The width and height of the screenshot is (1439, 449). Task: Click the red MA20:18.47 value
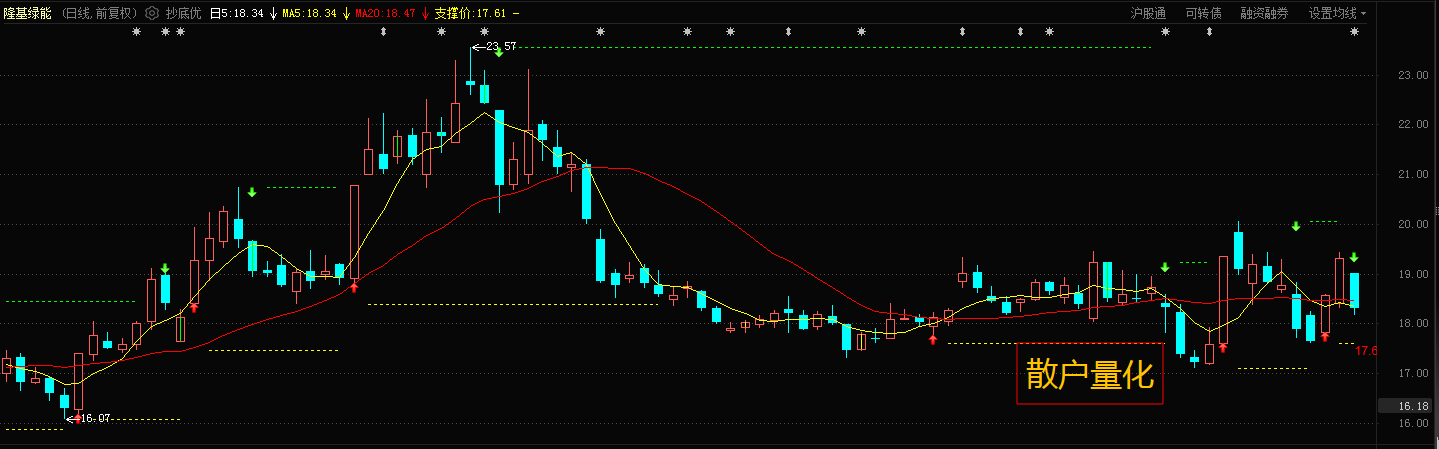[387, 13]
